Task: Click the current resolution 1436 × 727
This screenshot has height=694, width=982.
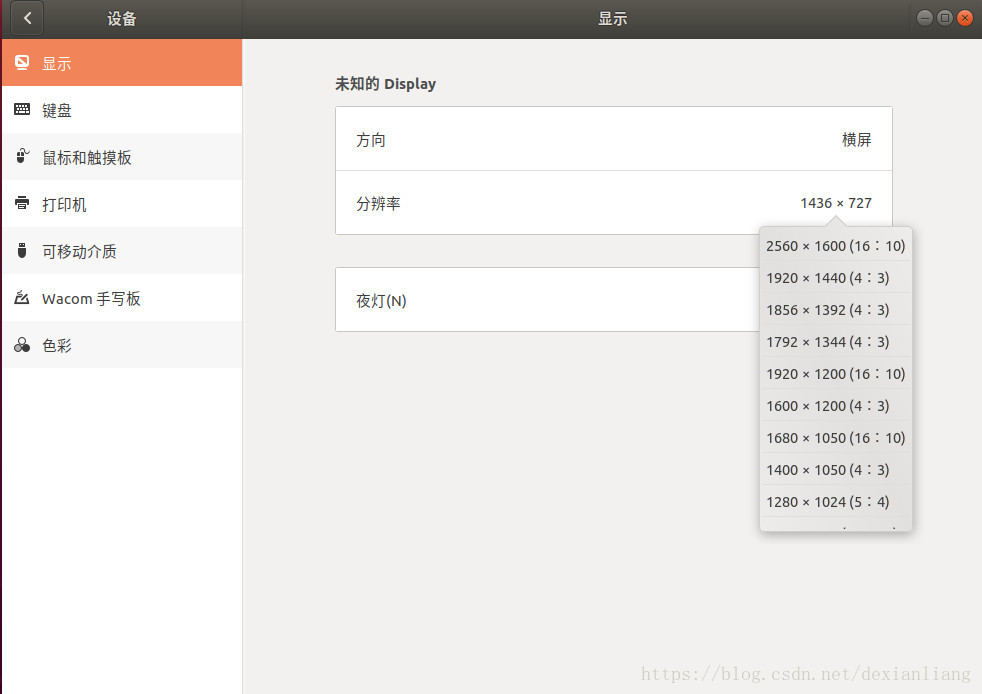Action: [x=835, y=203]
